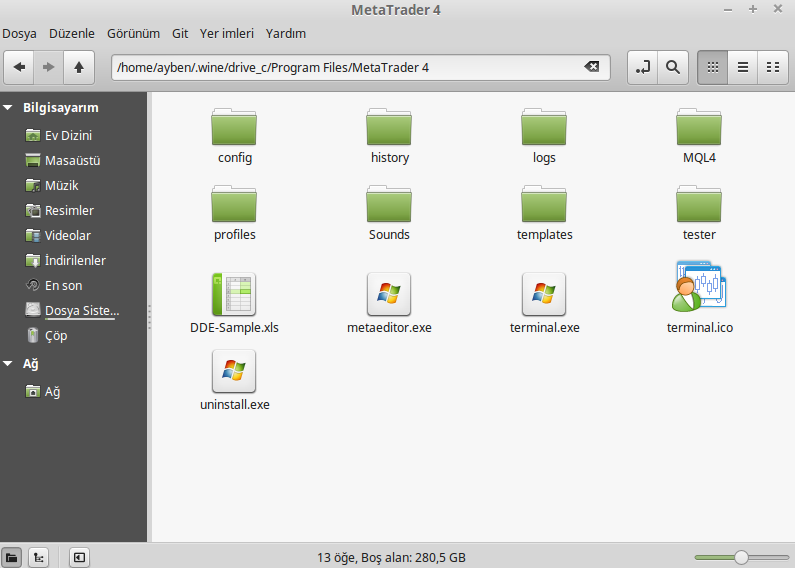
Task: Open the Düzenle menu
Action: pos(71,33)
